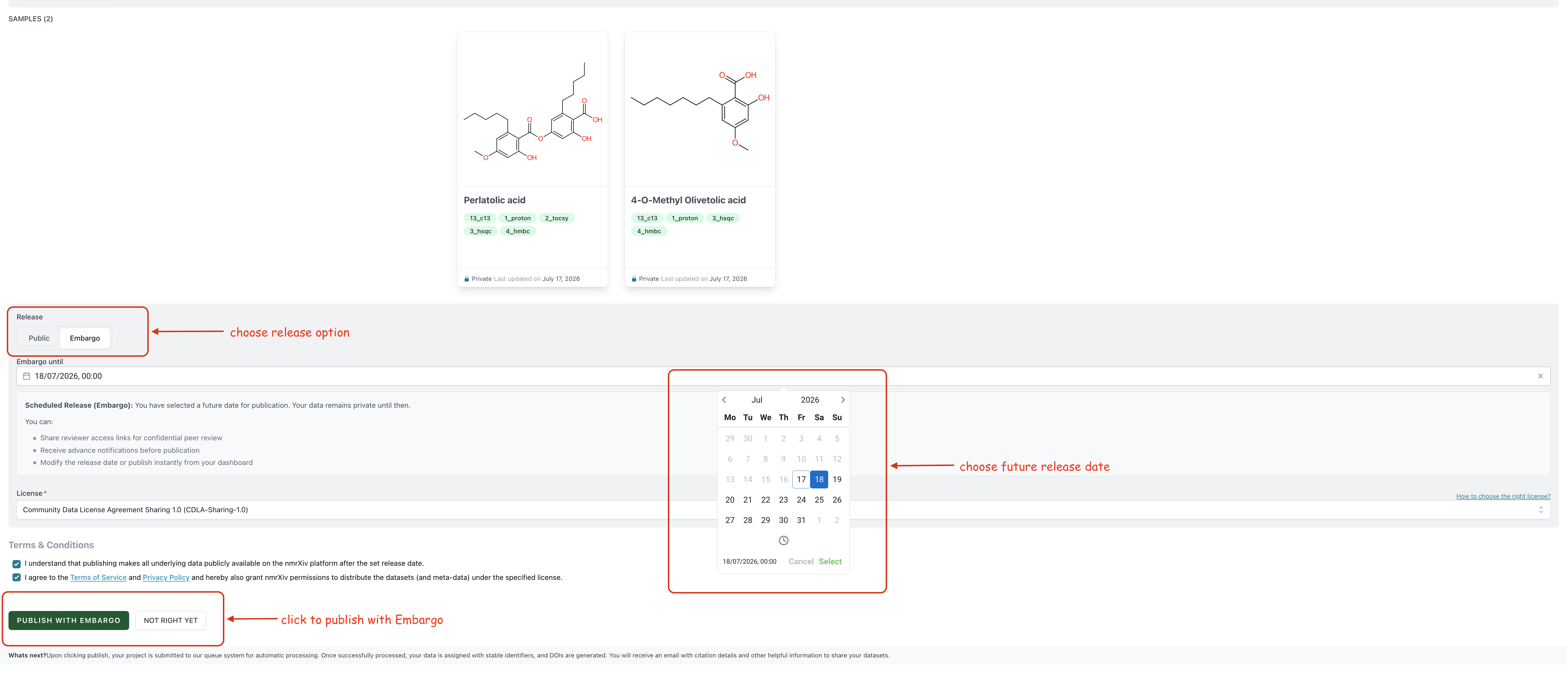Choose July 28 as release date

747,520
